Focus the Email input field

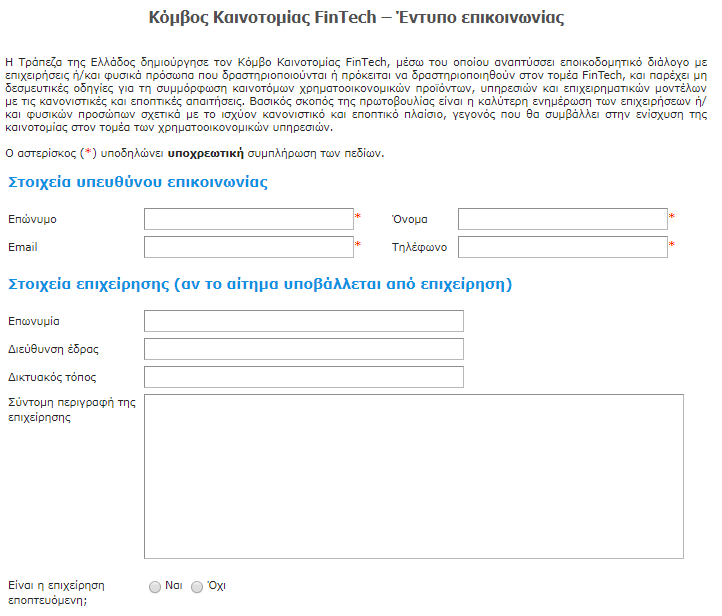coord(249,247)
